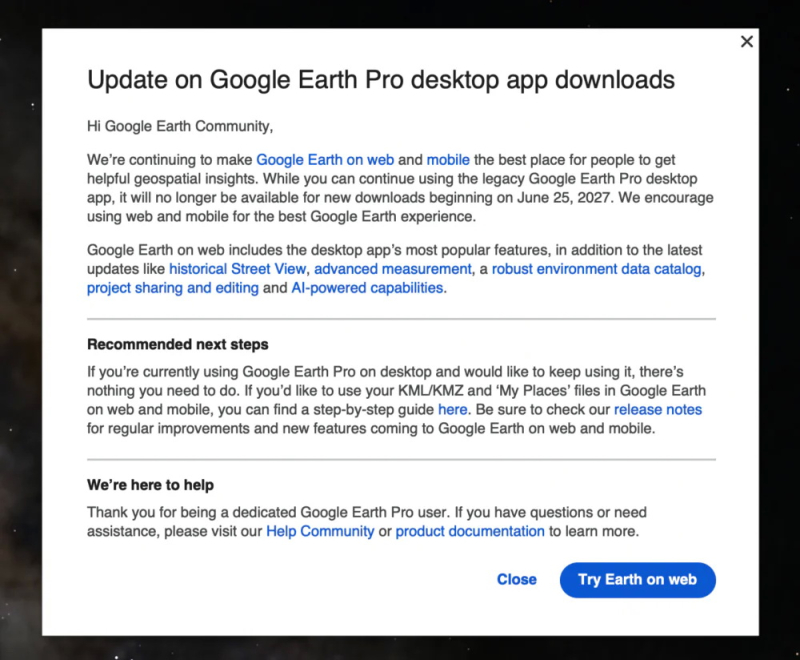This screenshot has width=800, height=660.
Task: Click the Recommended next steps heading
Action: click(x=178, y=344)
